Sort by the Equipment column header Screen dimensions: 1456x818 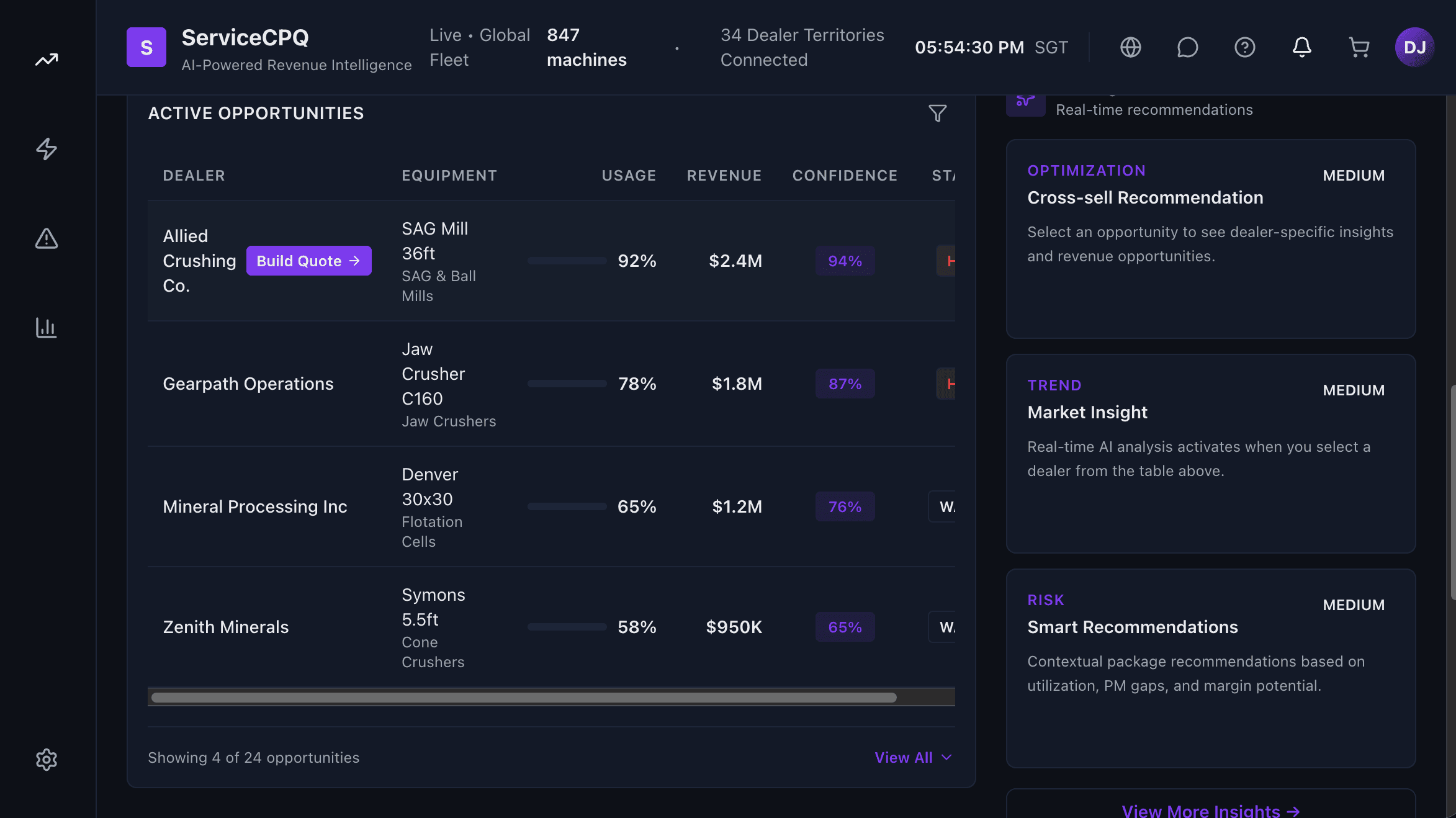(x=449, y=176)
